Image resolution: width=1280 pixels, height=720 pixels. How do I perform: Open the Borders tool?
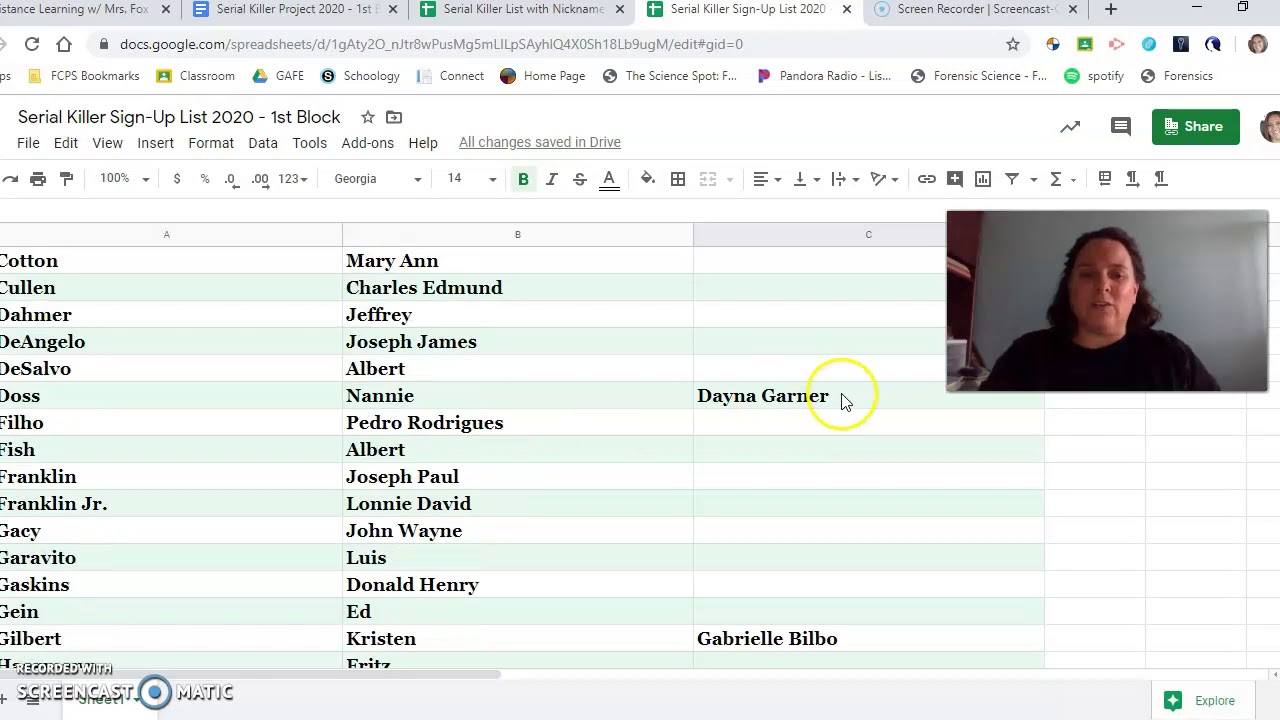tap(678, 179)
